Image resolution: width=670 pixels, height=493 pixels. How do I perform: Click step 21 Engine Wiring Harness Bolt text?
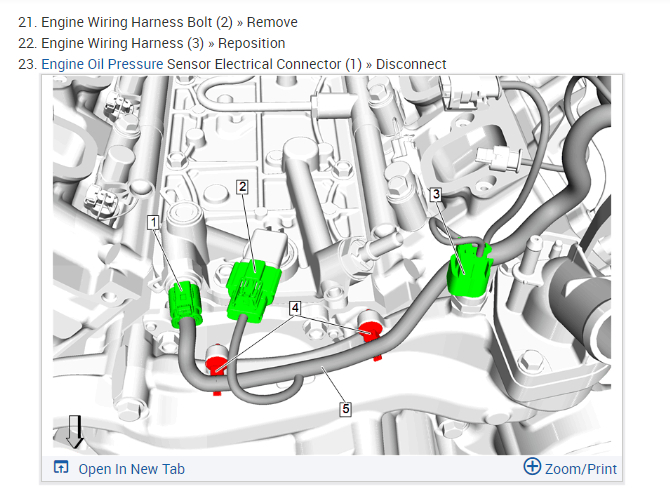(137, 22)
